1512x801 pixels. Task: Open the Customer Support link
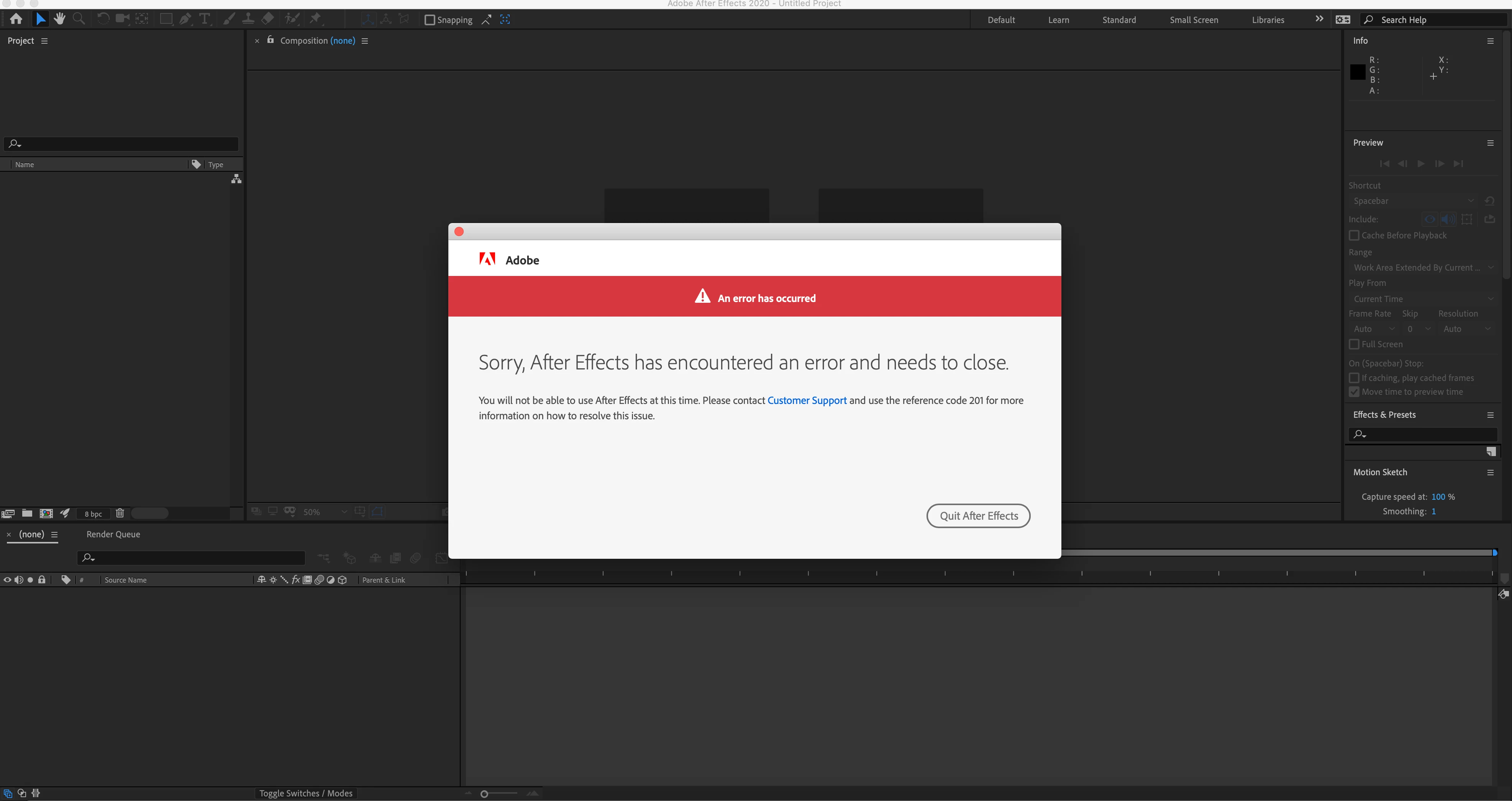(x=807, y=400)
